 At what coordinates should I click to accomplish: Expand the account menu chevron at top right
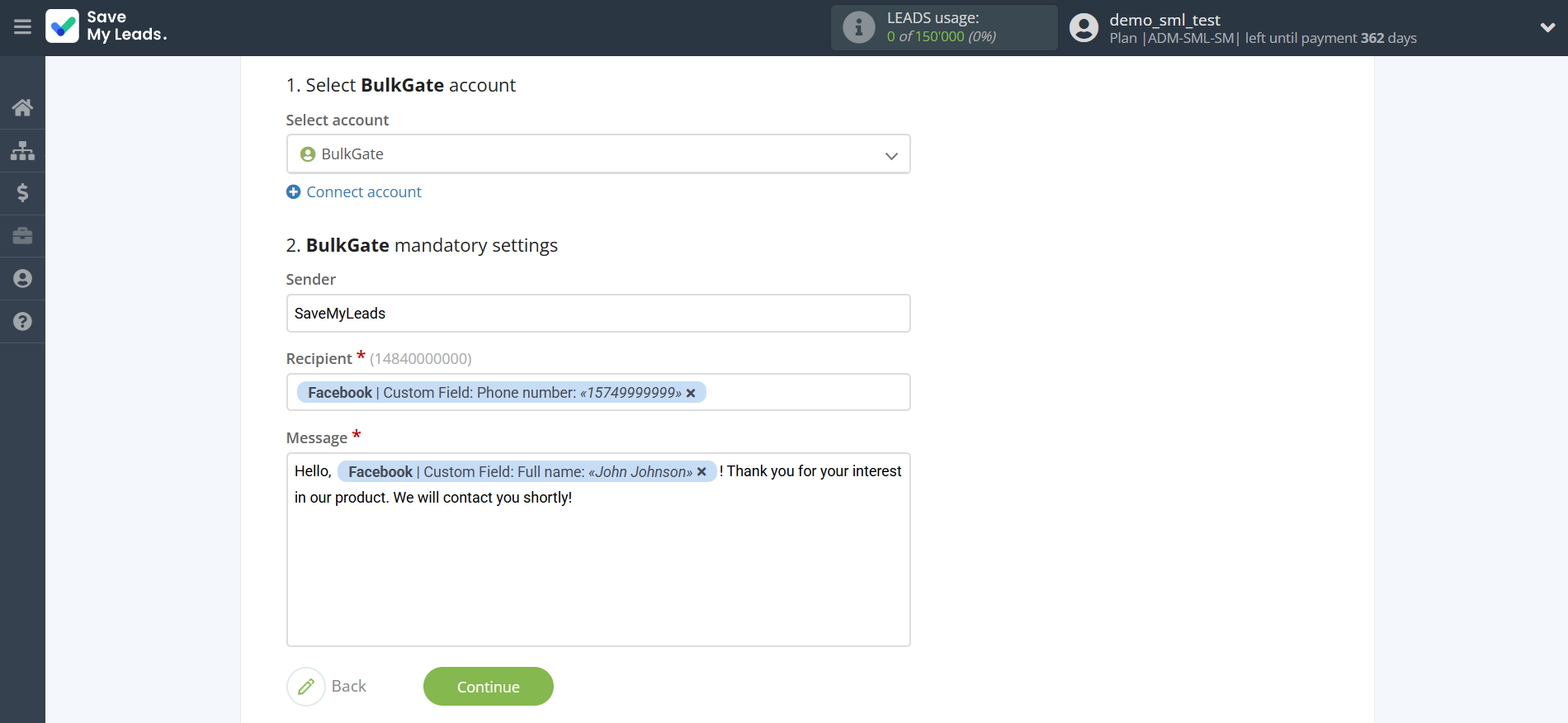(x=1547, y=27)
